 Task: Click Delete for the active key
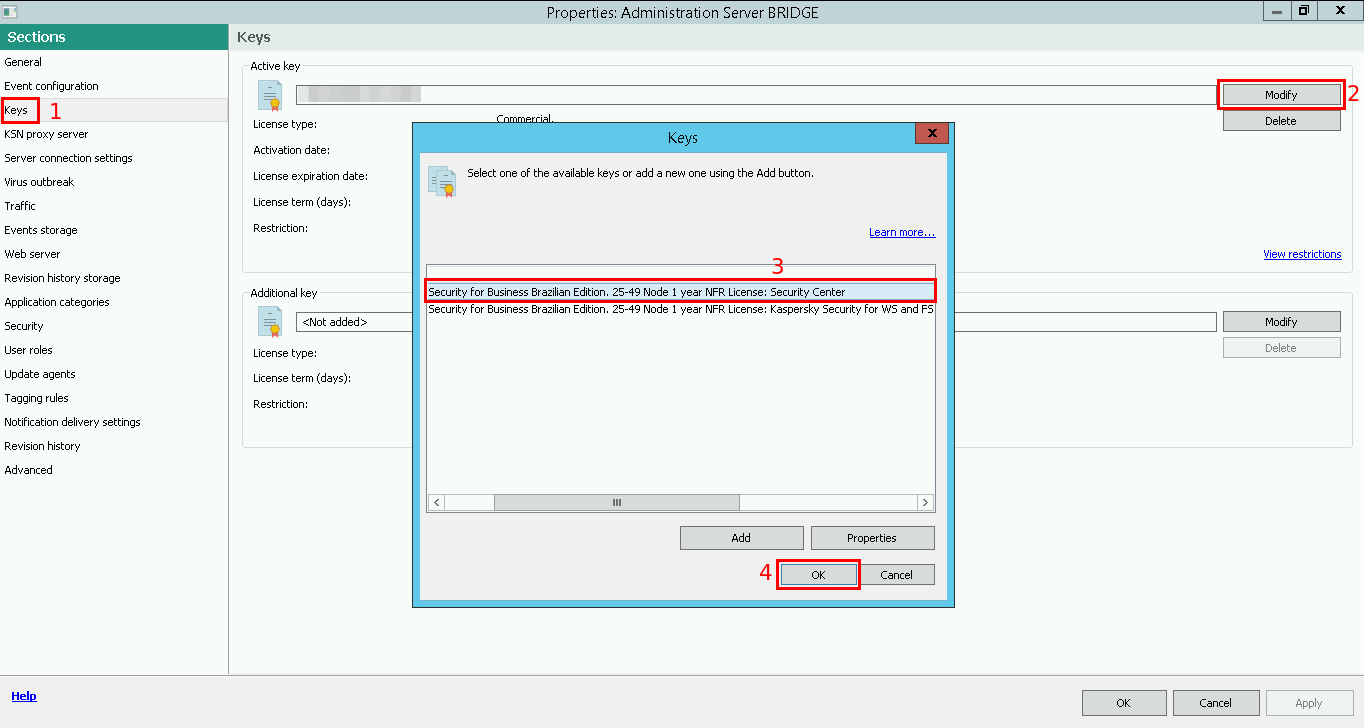(x=1281, y=121)
